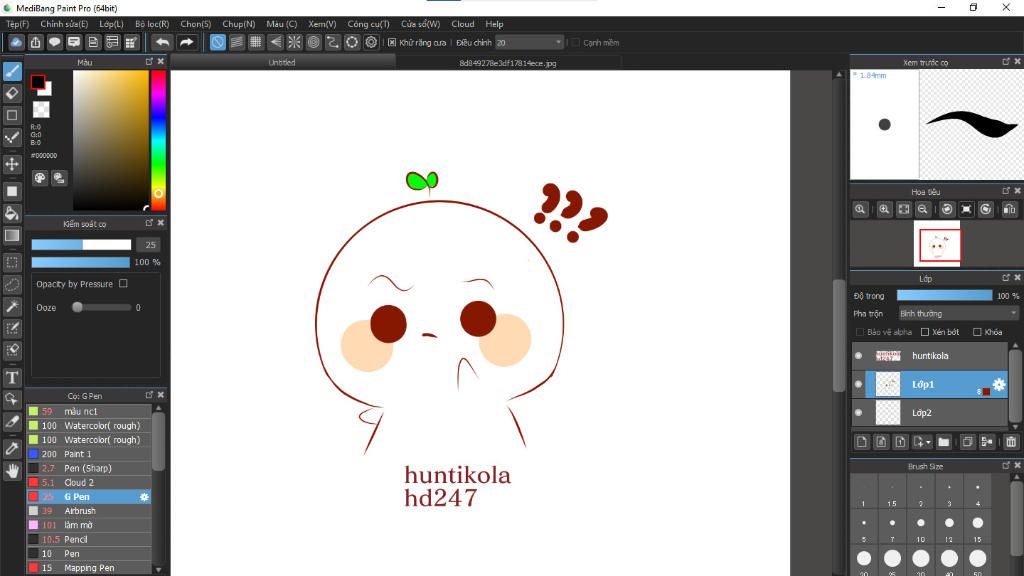Select the Bucket fill tool
Viewport: 1024px width, 576px height.
[x=12, y=214]
